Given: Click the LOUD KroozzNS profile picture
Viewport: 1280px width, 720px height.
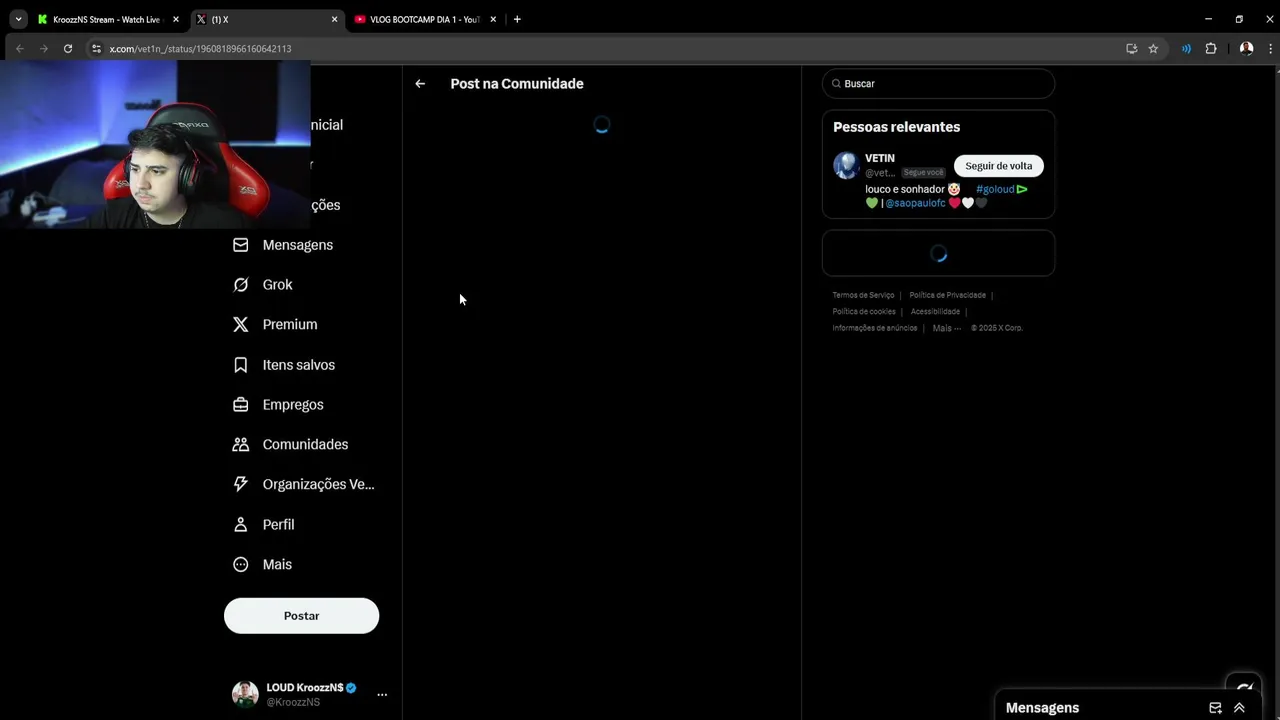Looking at the screenshot, I should pos(245,694).
